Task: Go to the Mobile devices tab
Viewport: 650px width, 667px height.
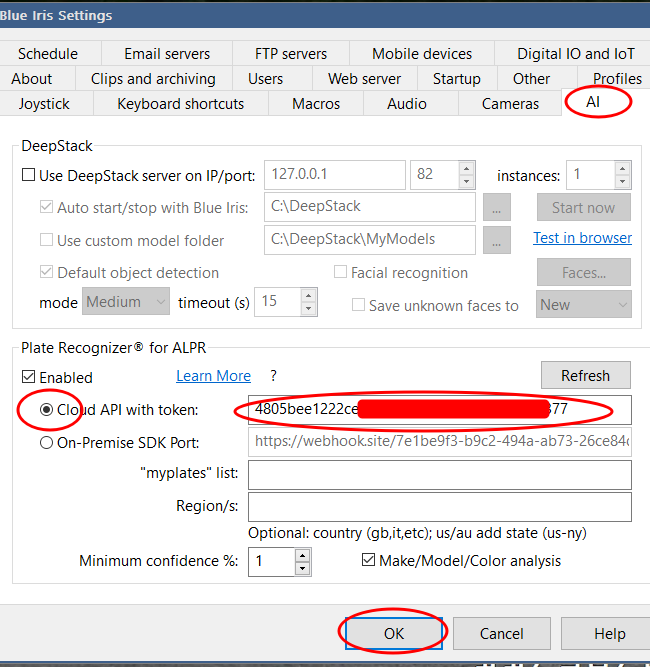Action: pos(422,54)
